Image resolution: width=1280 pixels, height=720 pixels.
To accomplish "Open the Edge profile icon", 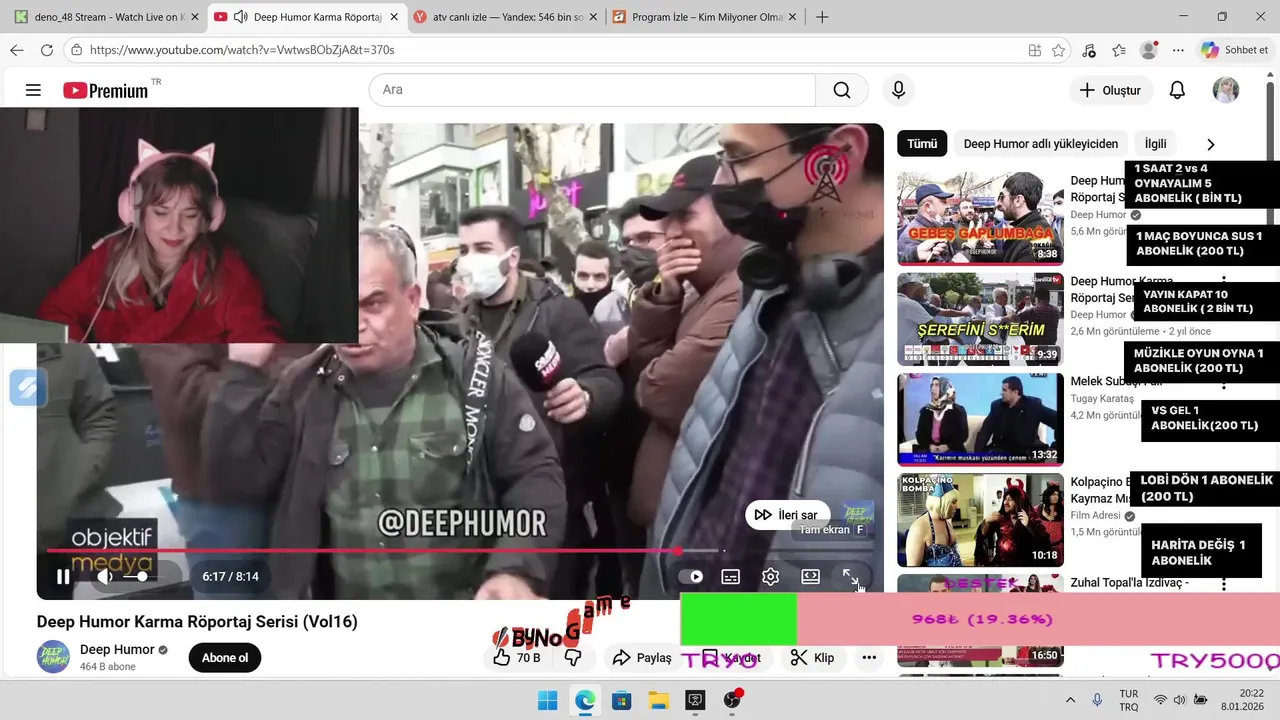I will (x=1149, y=50).
